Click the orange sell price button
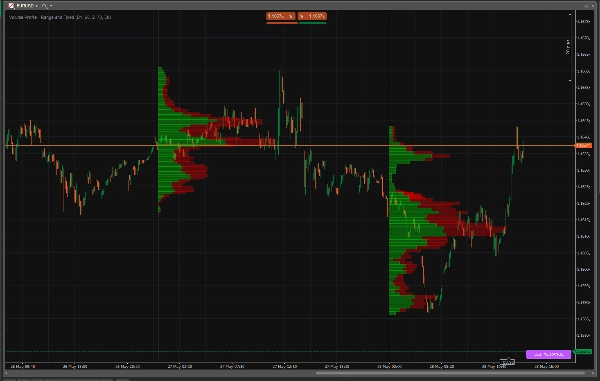600x381 pixels. click(281, 16)
